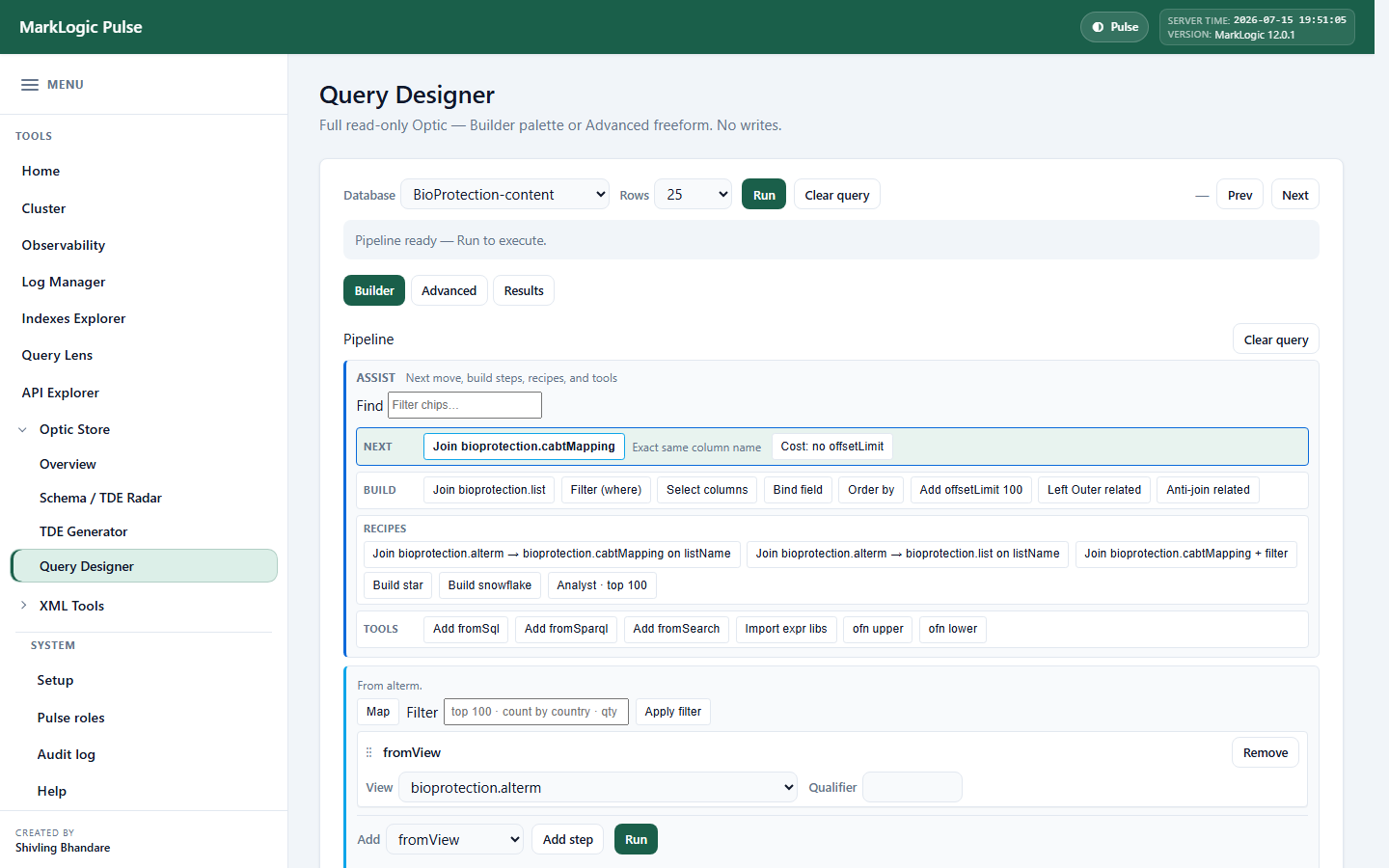Click the Add fromSparql tool
The height and width of the screenshot is (868, 1389).
pyautogui.click(x=566, y=629)
